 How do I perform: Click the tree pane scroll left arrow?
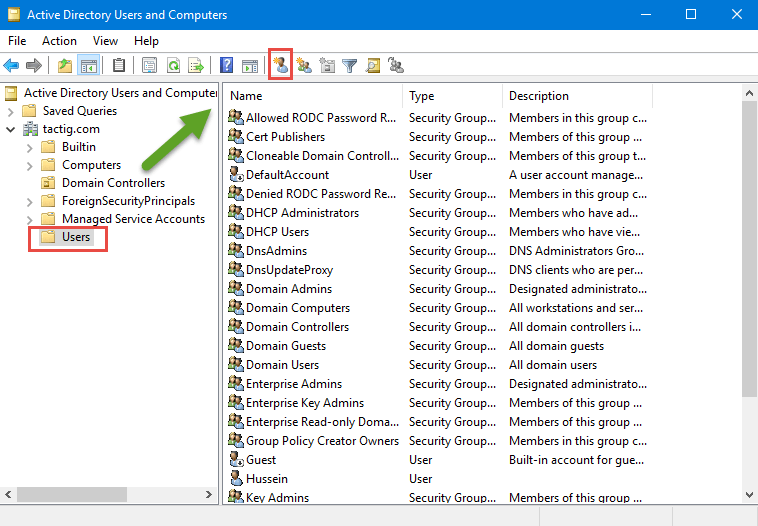(8, 495)
